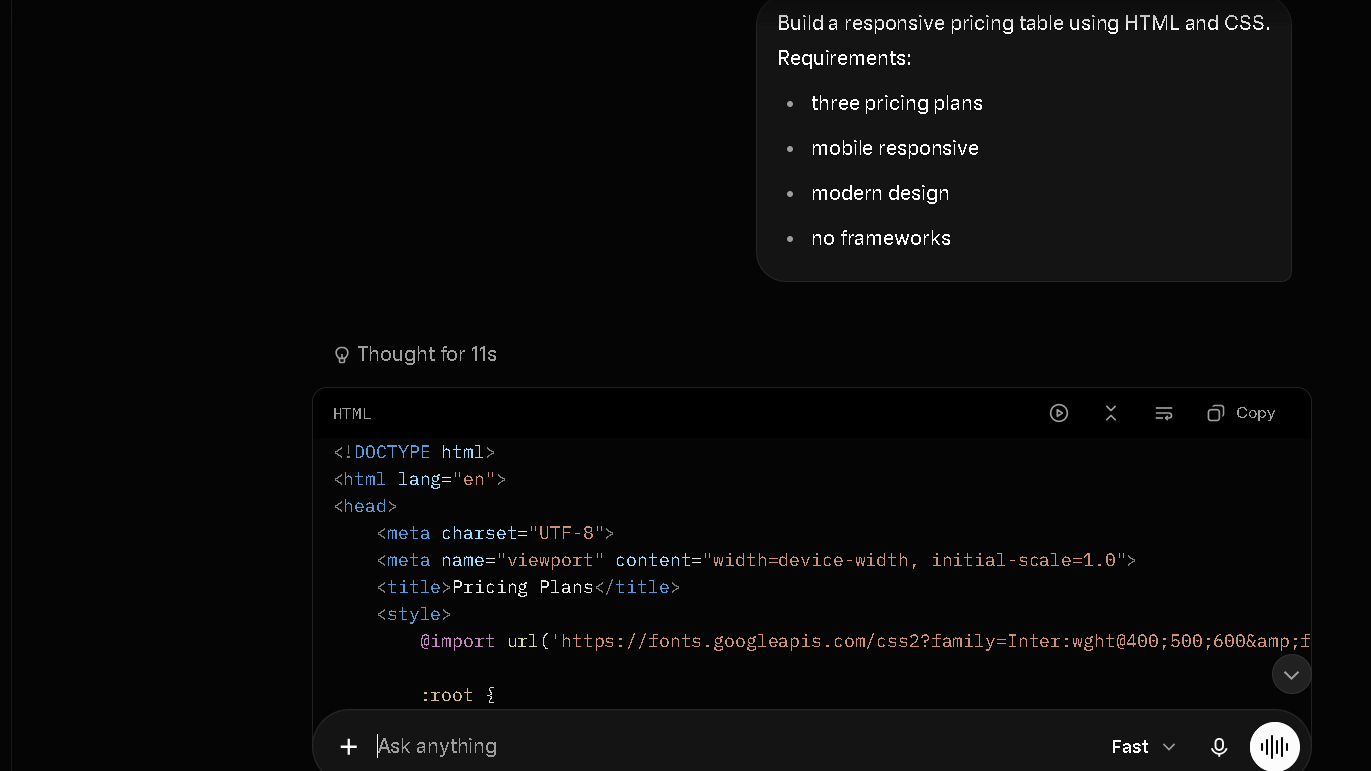Click the '<head>' tag line
This screenshot has width=1371, height=771.
click(365, 506)
